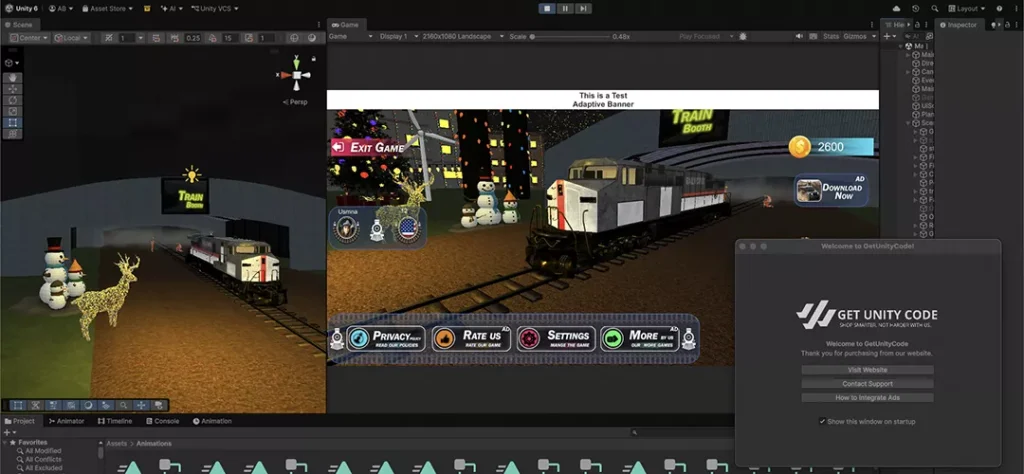Click the 0.25 snap increment field
This screenshot has width=1024, height=474.
click(193, 38)
